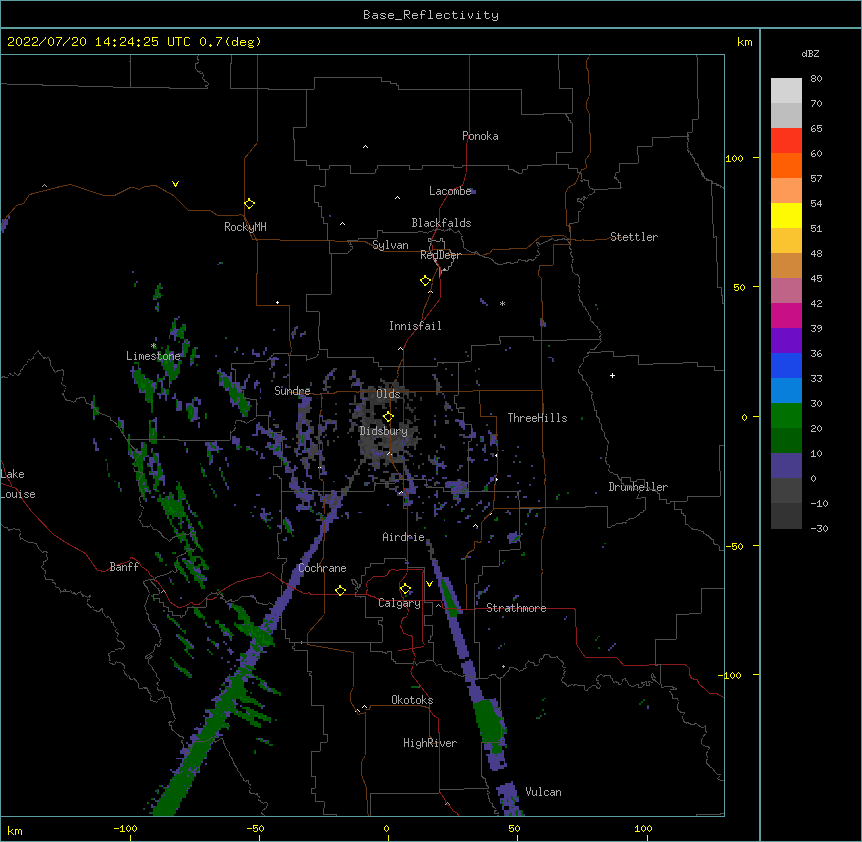Click the Lake Louise label
The width and height of the screenshot is (862, 842).
(18, 484)
